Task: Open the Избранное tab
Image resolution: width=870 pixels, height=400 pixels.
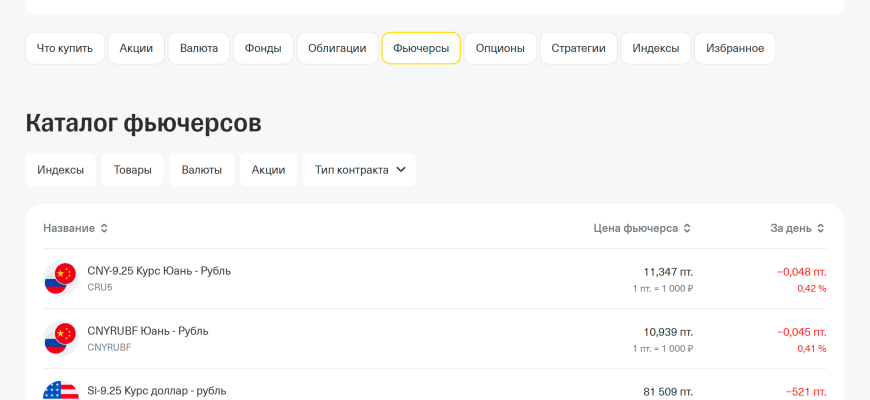Action: point(735,48)
